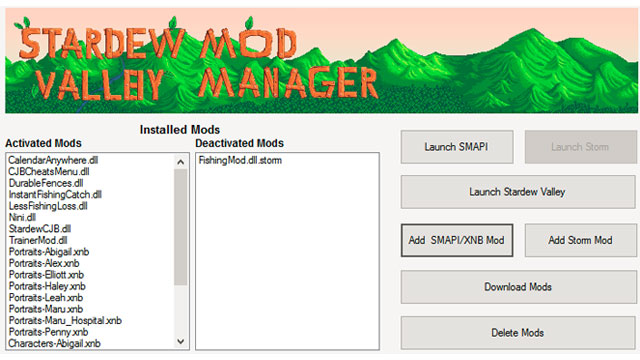The width and height of the screenshot is (640, 360).
Task: Select StardewCJB.dll entry
Action: (40, 229)
